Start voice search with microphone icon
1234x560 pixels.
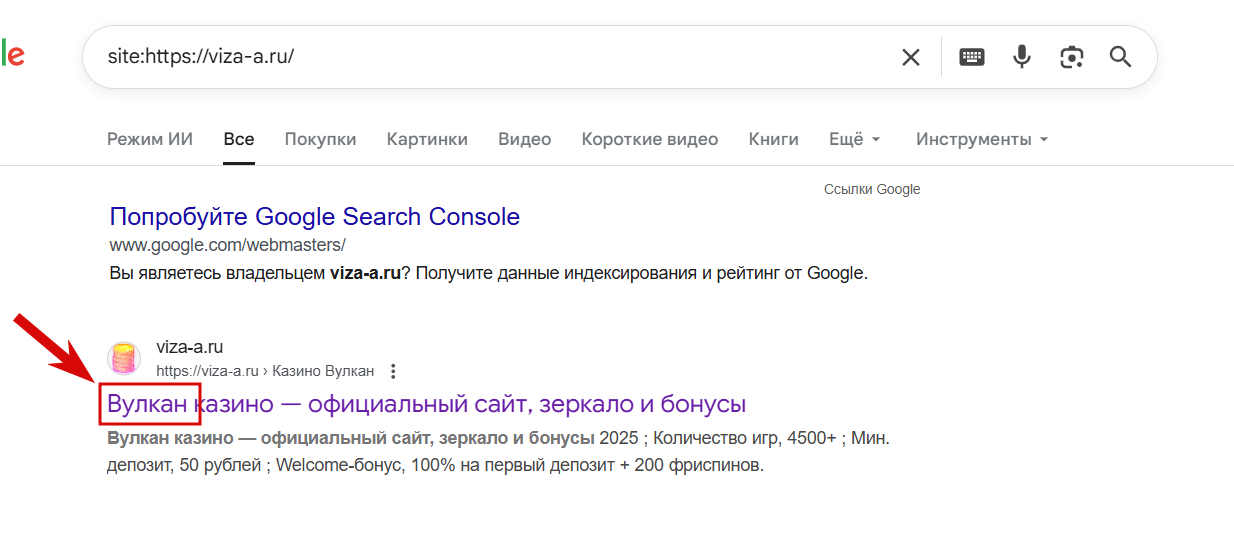[x=1021, y=57]
